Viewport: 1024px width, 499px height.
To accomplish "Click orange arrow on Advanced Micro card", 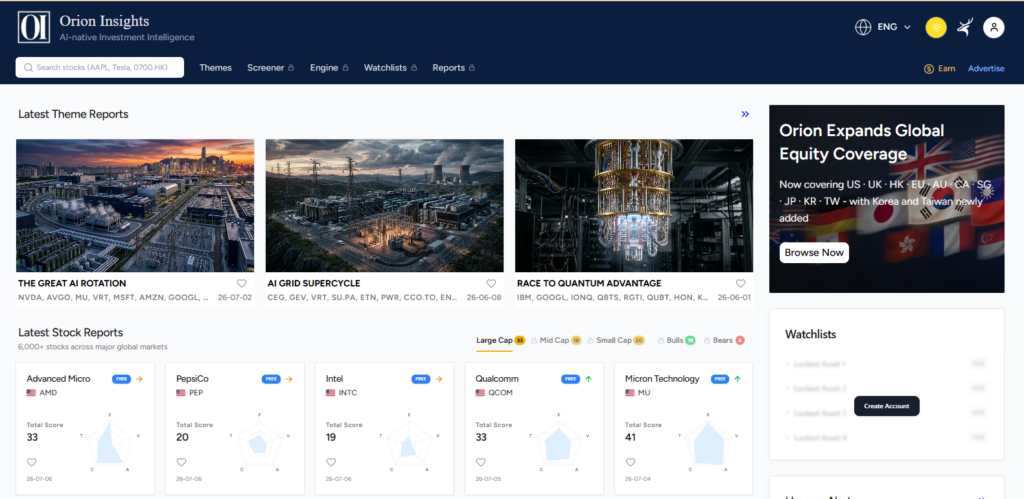I will [139, 379].
